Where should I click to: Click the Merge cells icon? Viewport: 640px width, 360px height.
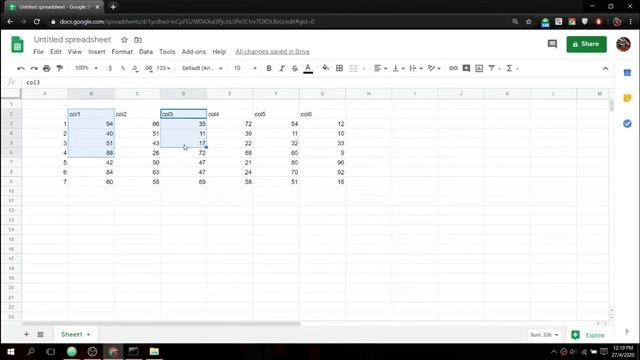[353, 69]
